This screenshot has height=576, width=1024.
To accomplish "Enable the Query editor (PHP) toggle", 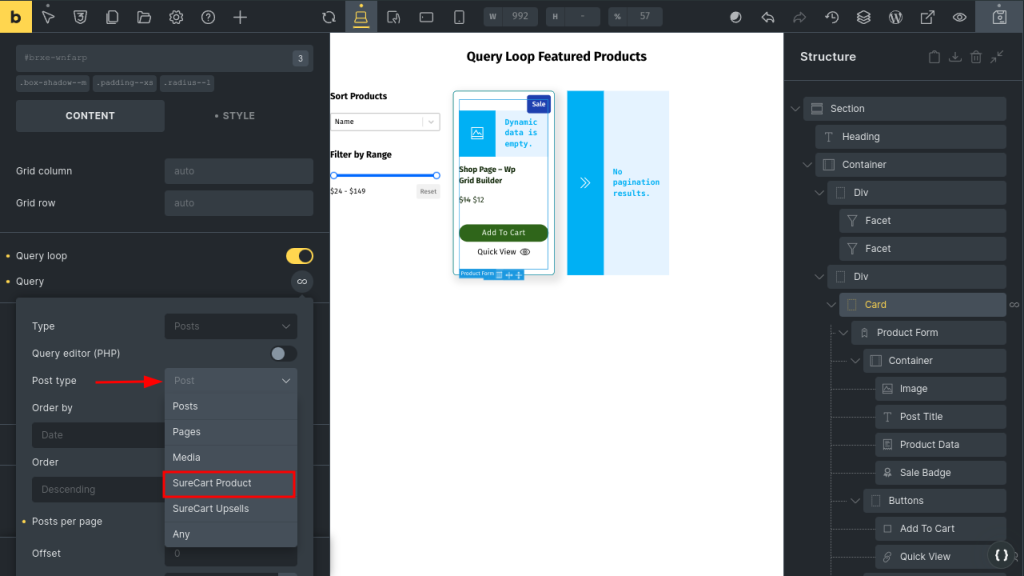I will (283, 353).
